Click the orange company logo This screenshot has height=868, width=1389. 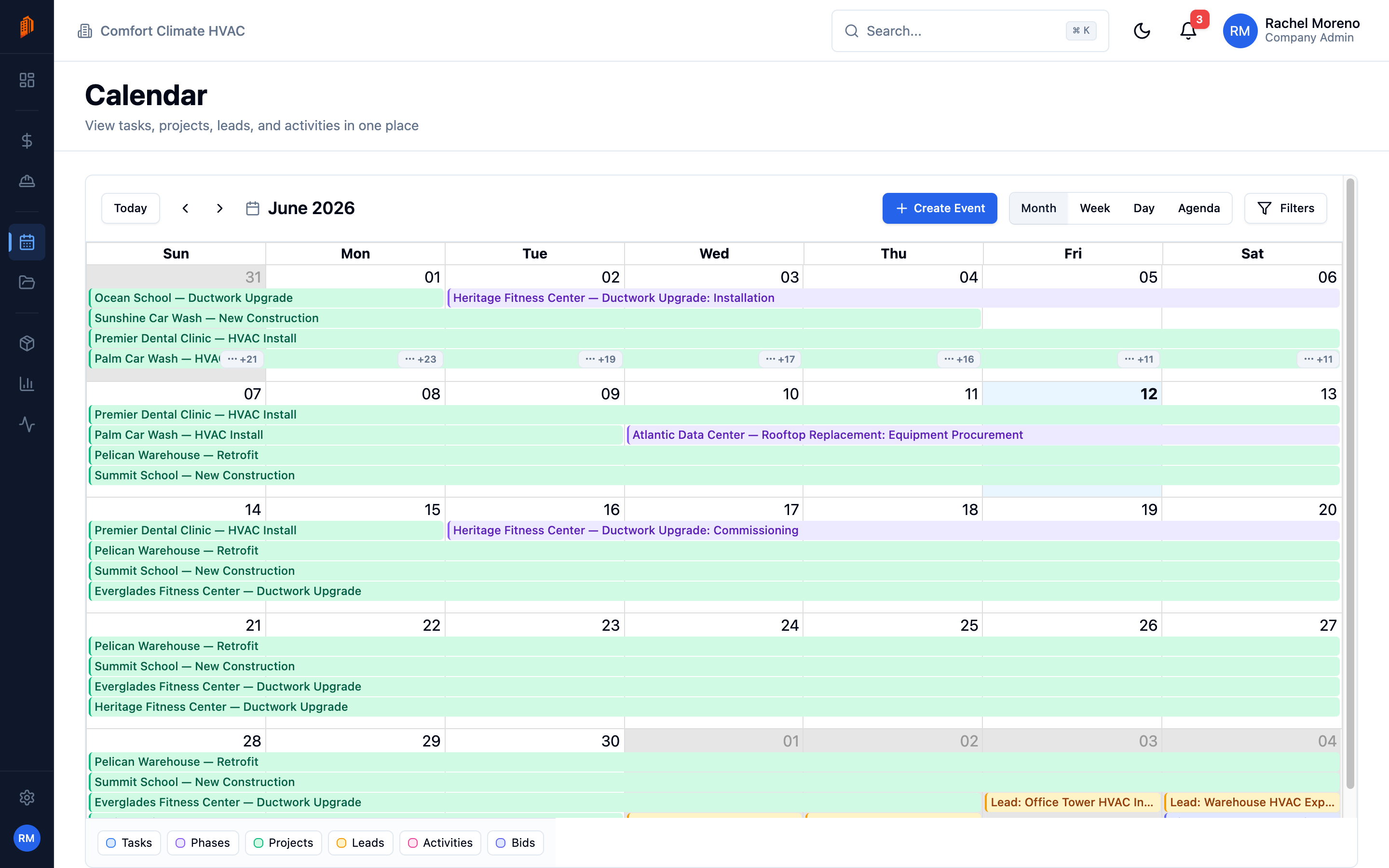point(27,27)
